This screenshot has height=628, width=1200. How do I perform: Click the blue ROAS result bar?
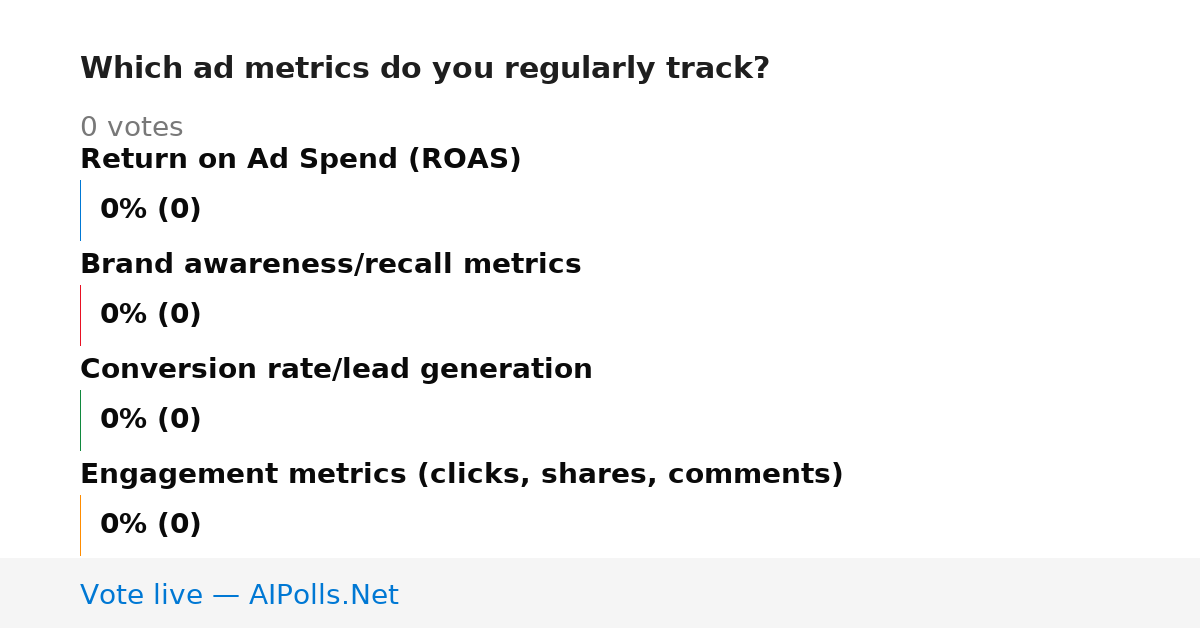pyautogui.click(x=80, y=210)
